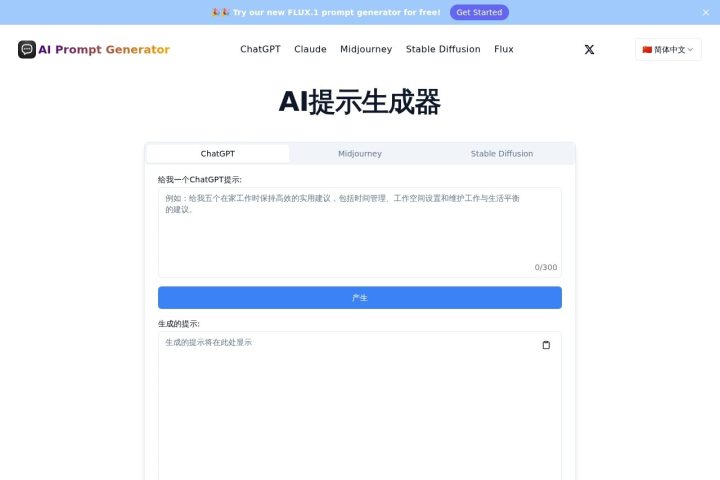Focus the ChatGPT prompt input textarea
This screenshot has height=480, width=720.
pyautogui.click(x=360, y=232)
